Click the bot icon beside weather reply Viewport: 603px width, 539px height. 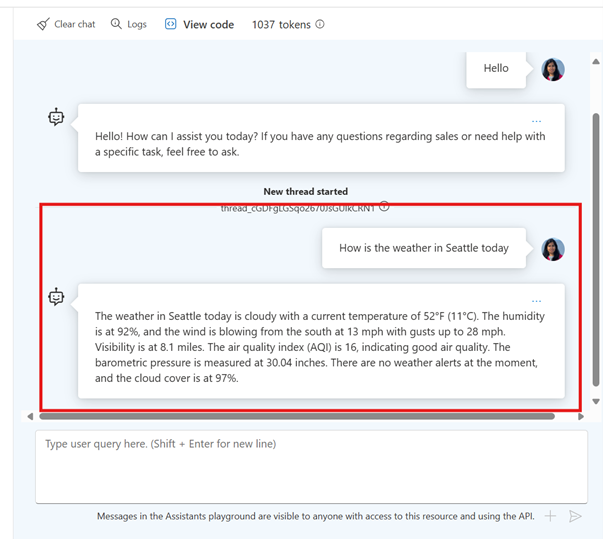pos(56,297)
